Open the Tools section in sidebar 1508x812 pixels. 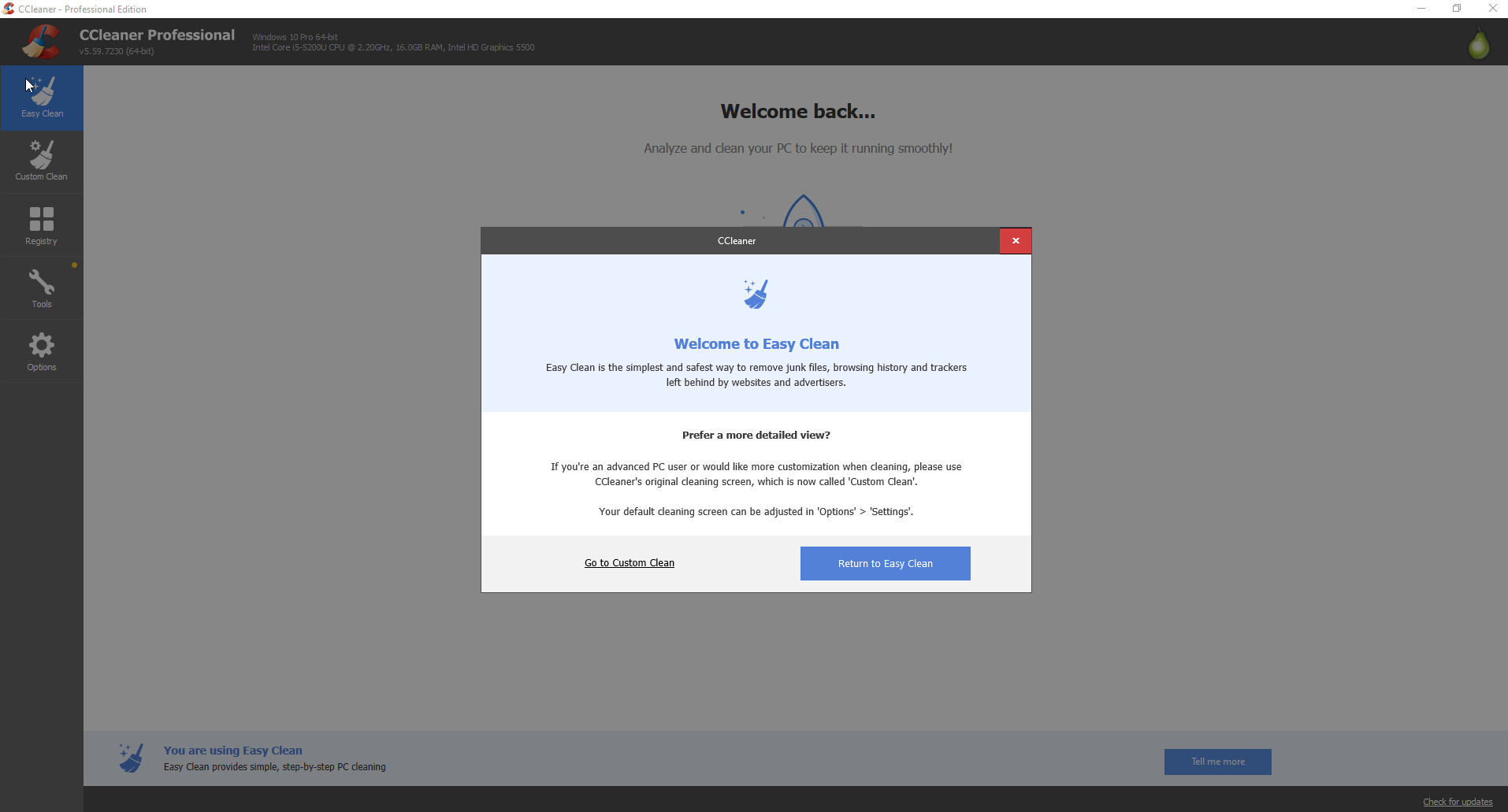click(42, 288)
